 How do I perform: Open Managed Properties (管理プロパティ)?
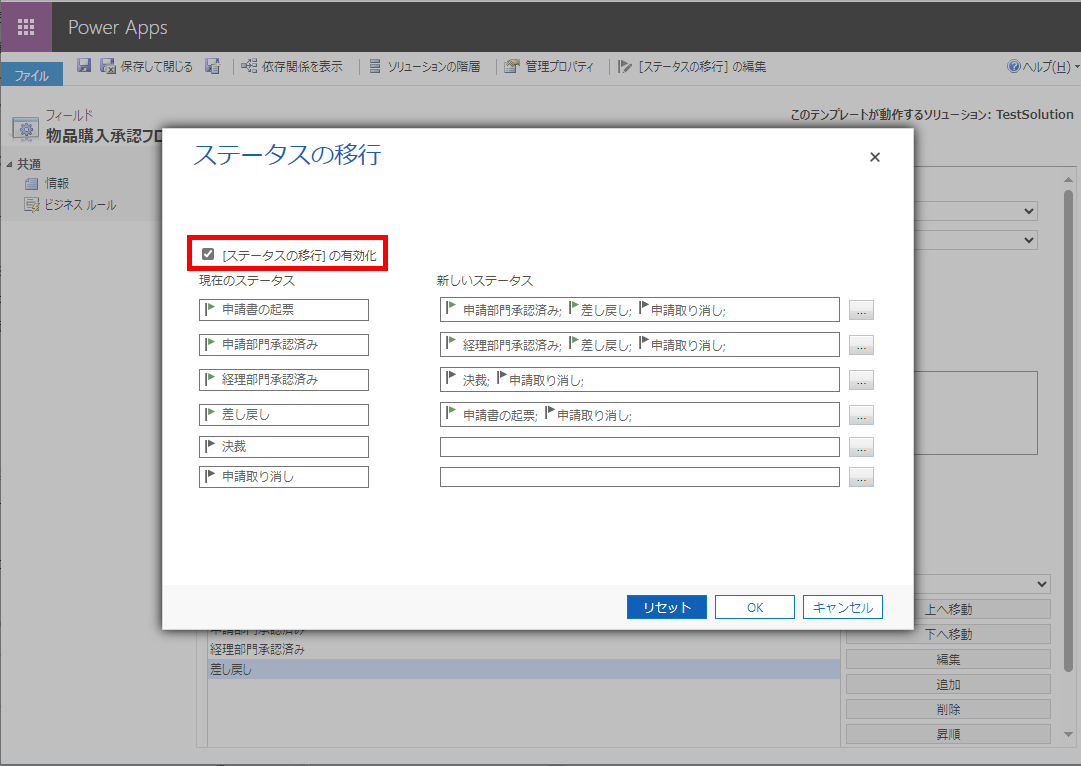click(x=549, y=66)
